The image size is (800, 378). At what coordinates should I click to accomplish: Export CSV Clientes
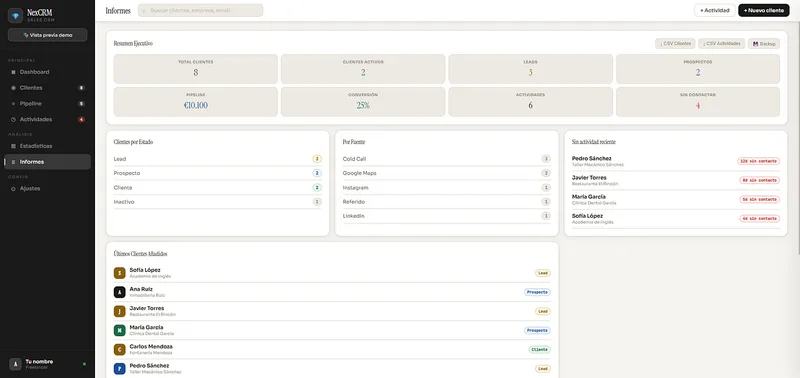pos(675,44)
